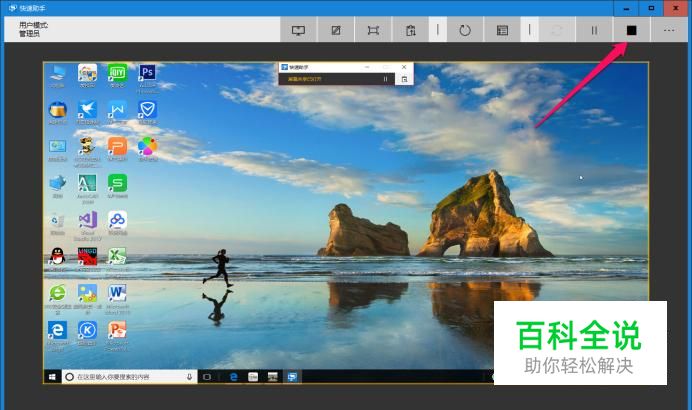Toggle the instruction channel clipboard icon
Image resolution: width=692 pixels, height=410 pixels.
(410, 30)
